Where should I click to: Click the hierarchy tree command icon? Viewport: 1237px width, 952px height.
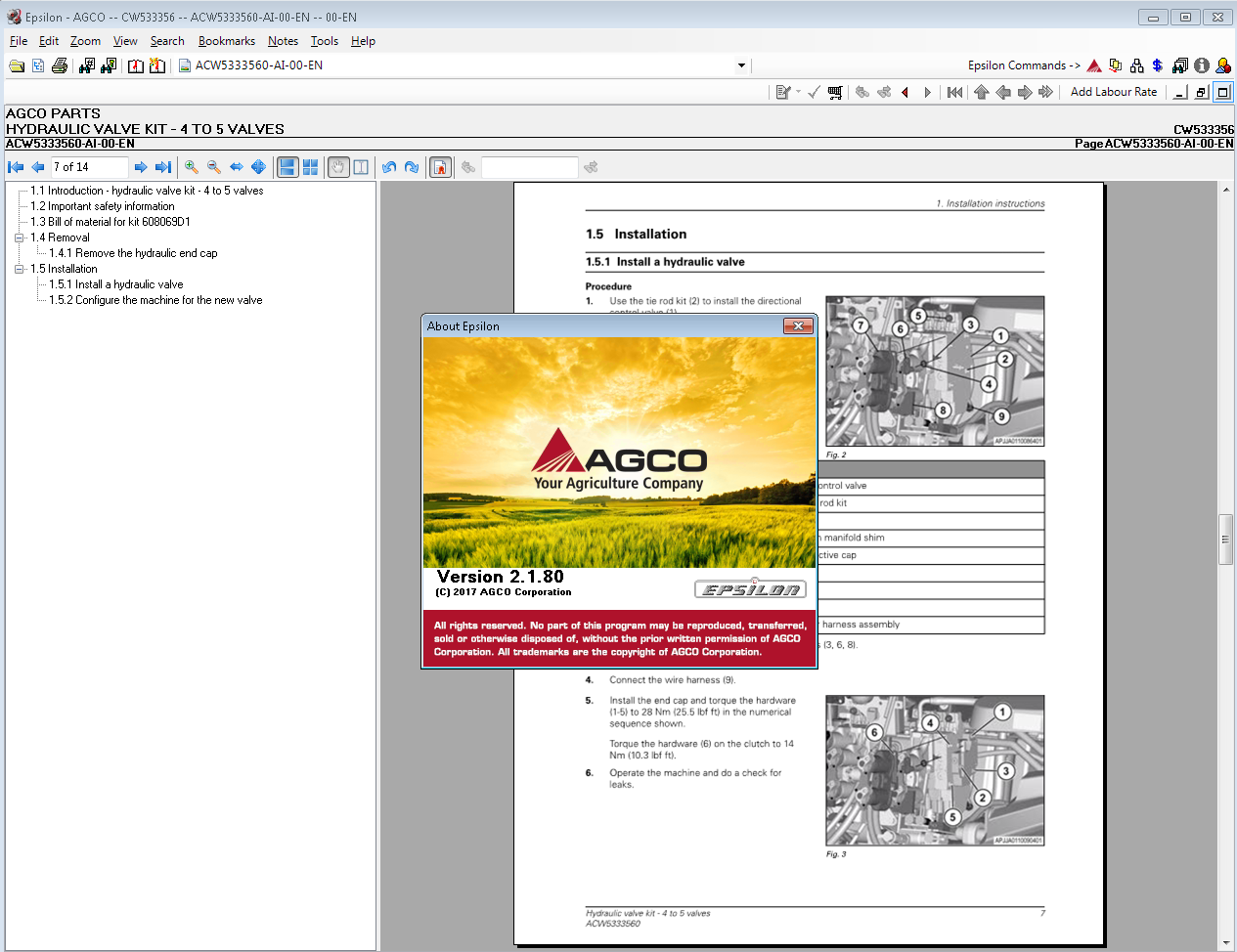pos(1136,65)
